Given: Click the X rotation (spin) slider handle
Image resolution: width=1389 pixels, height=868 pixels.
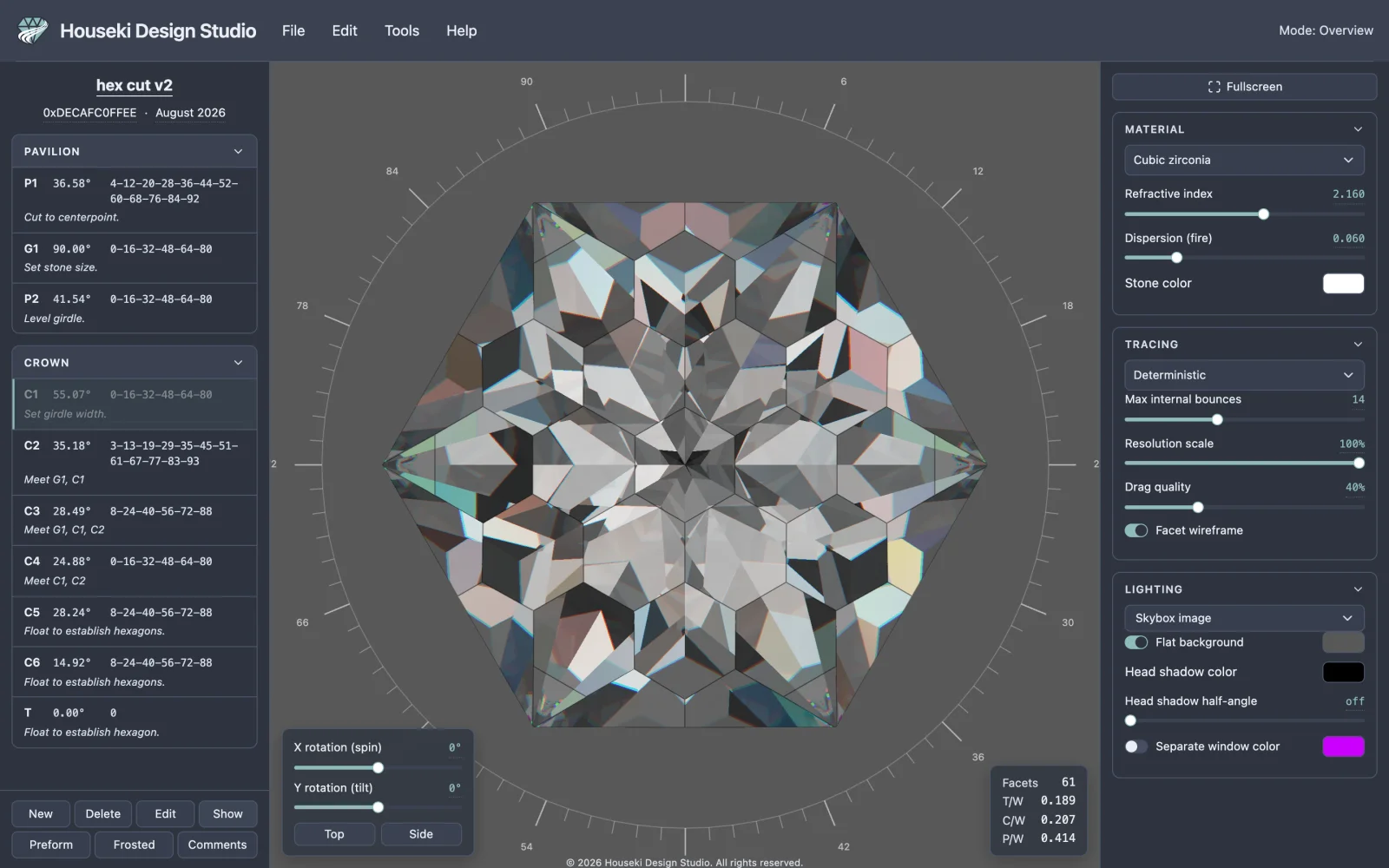Looking at the screenshot, I should [378, 767].
